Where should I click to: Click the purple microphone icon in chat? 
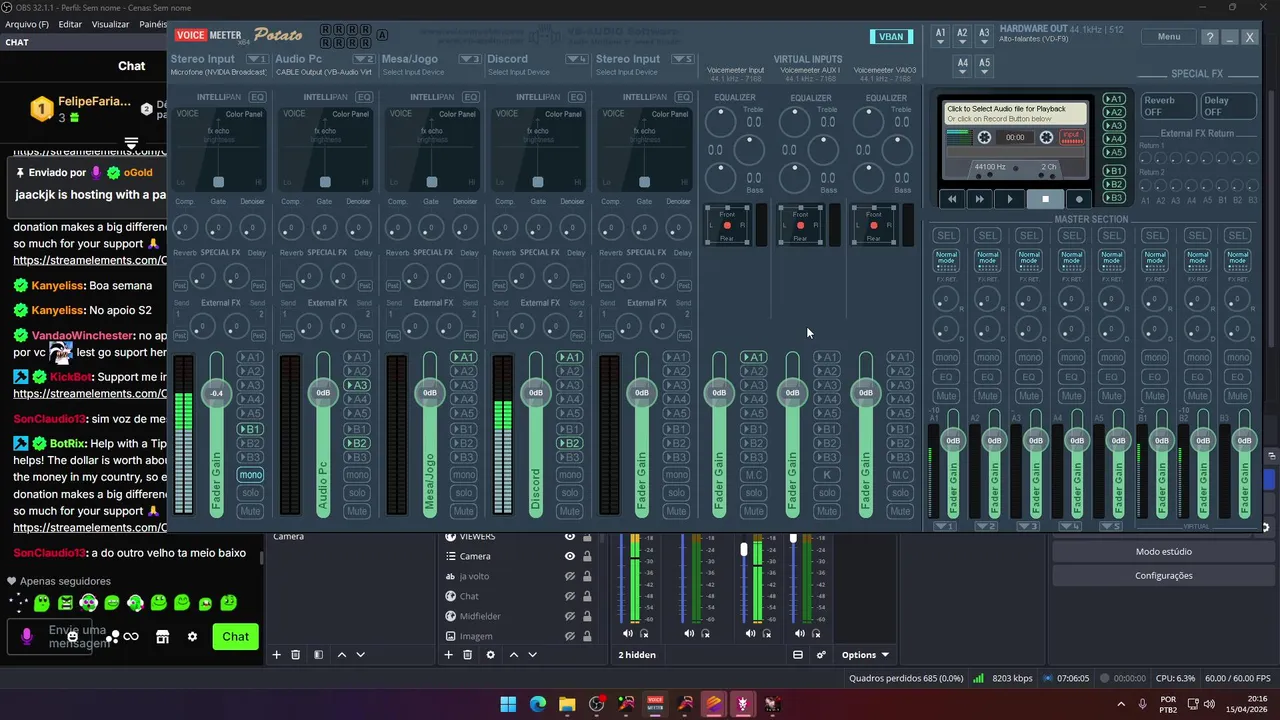(27, 636)
